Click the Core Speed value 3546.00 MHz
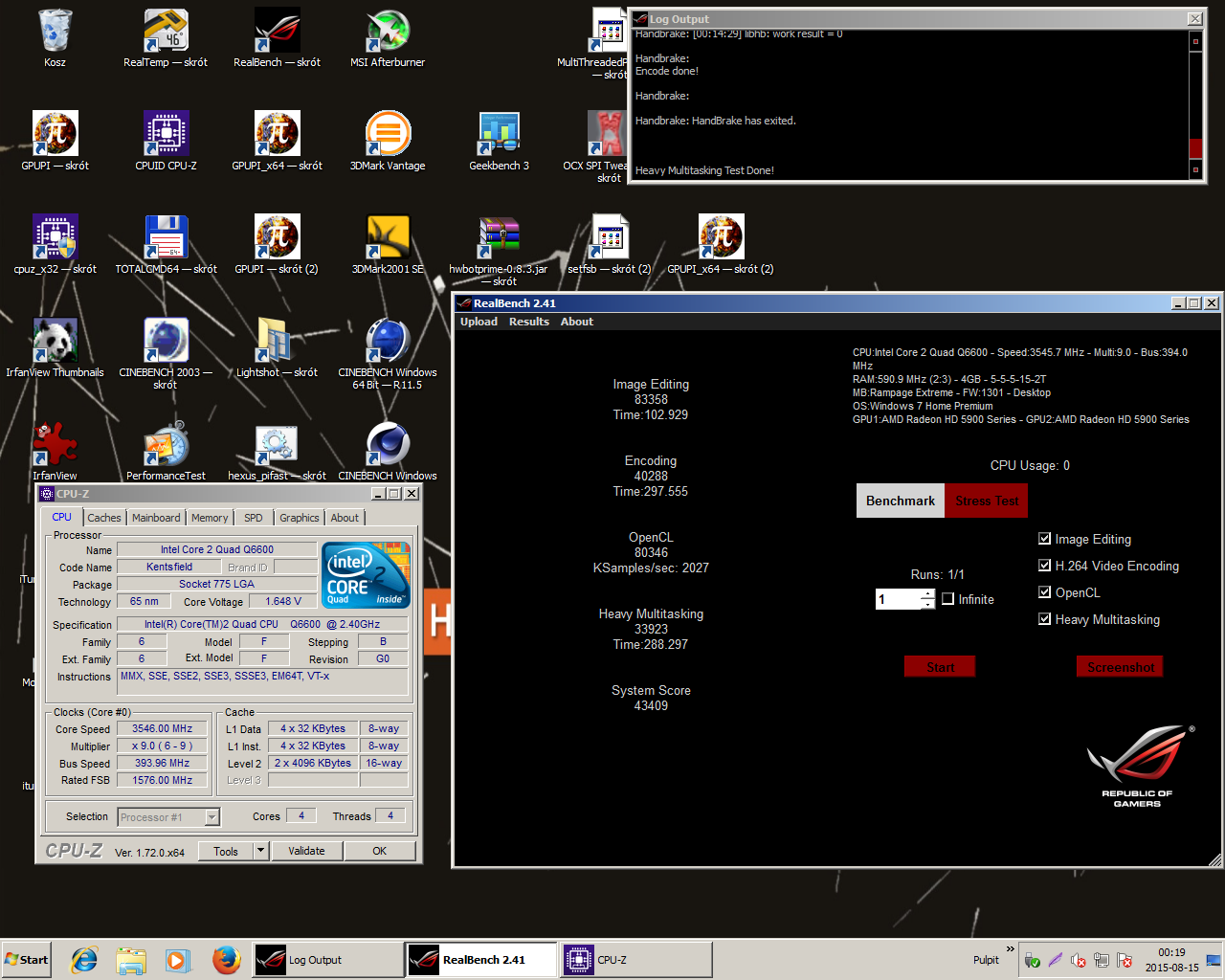The image size is (1225, 980). tap(162, 728)
